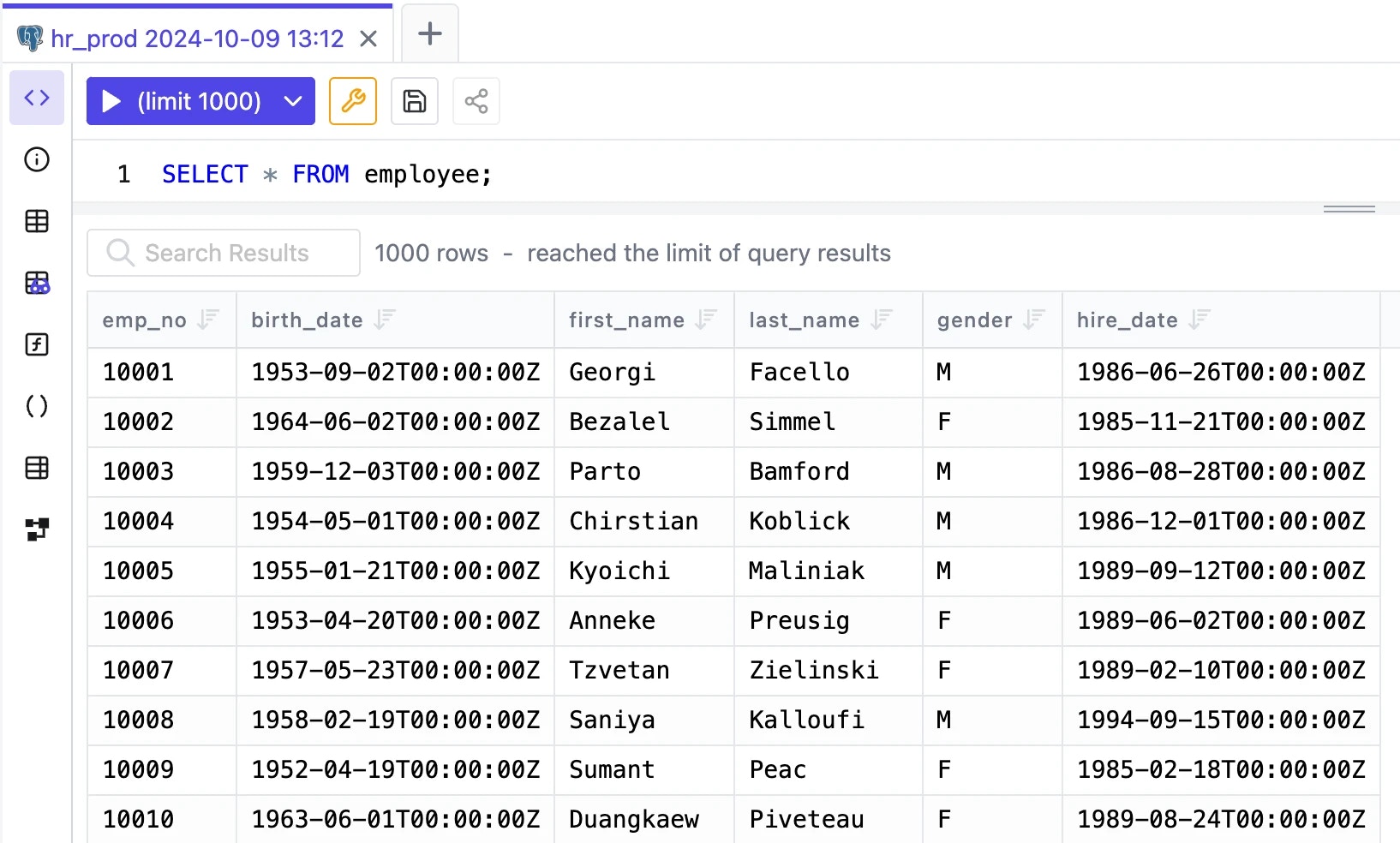Image resolution: width=1400 pixels, height=843 pixels.
Task: Add a new tab with plus button
Action: tap(430, 33)
